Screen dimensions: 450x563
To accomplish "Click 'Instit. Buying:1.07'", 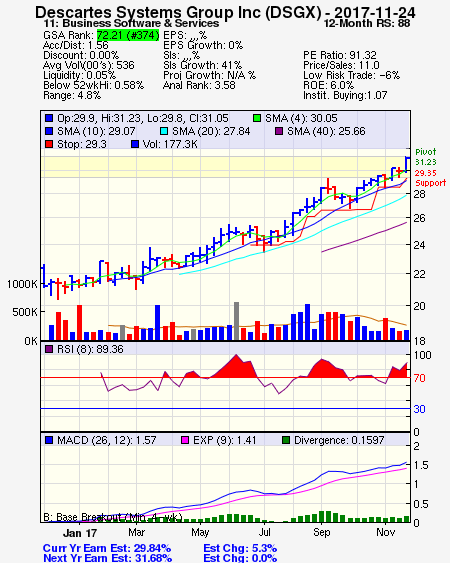I will coord(345,96).
